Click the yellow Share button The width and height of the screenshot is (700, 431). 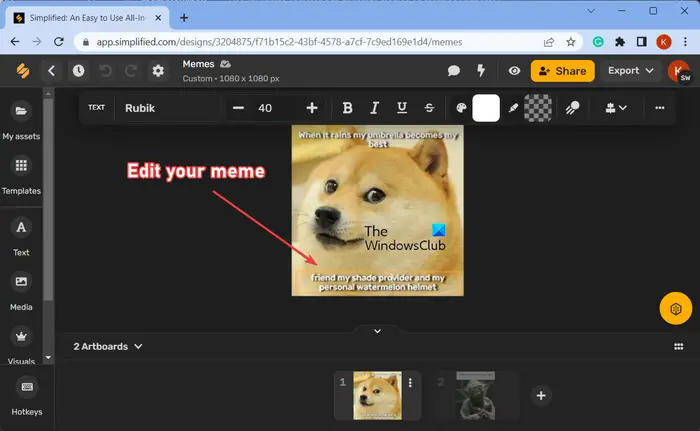click(562, 71)
